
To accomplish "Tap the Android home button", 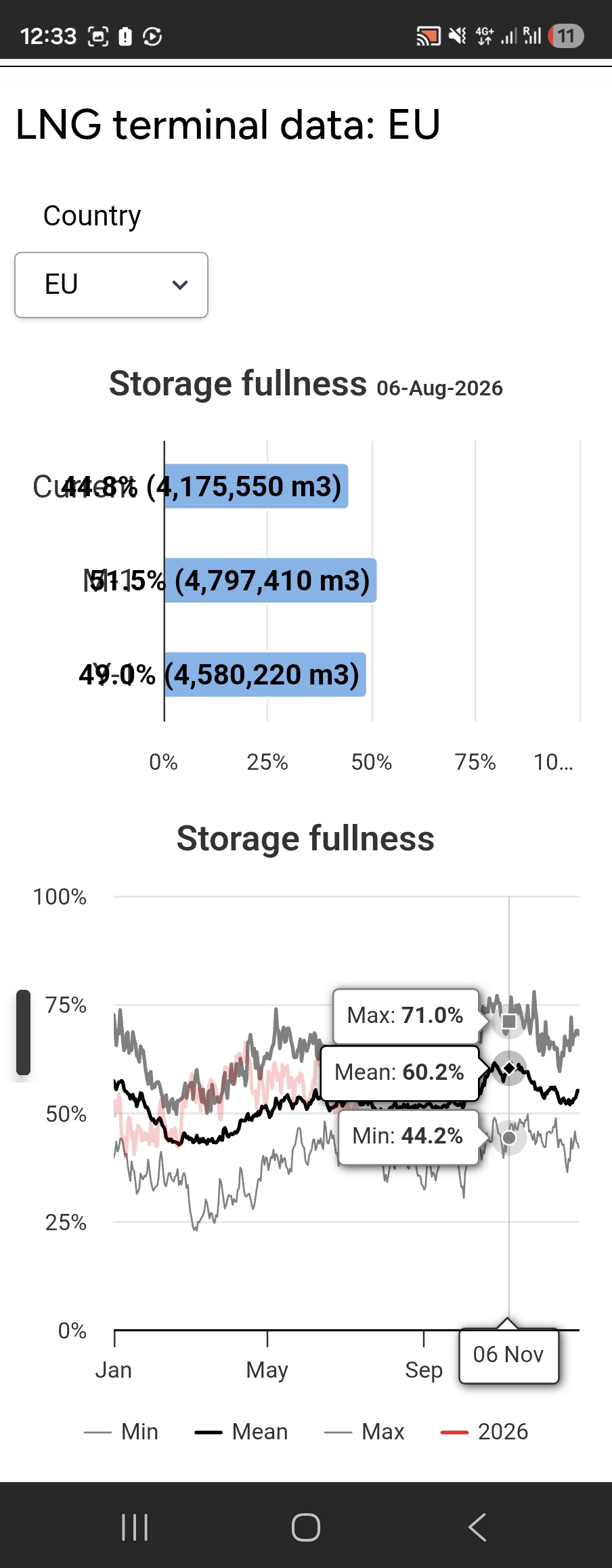I will [306, 1527].
